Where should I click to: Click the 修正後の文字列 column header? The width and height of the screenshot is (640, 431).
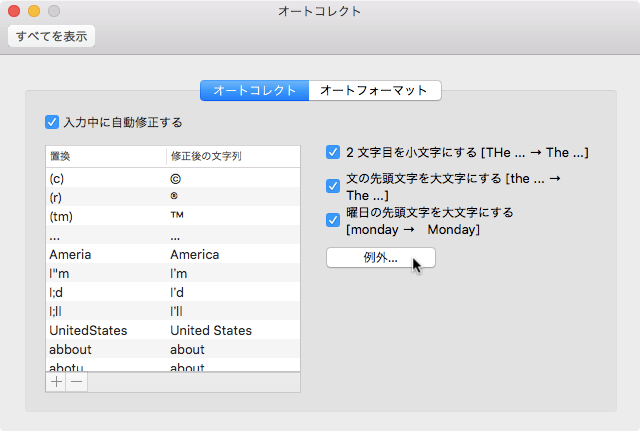[x=232, y=156]
